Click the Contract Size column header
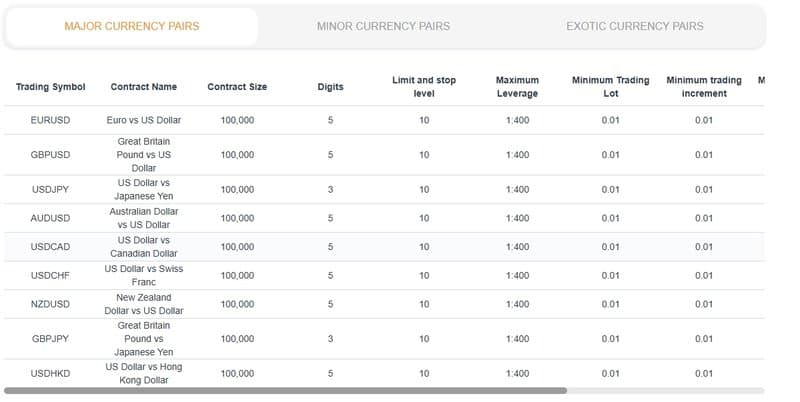800x402 pixels. (x=237, y=87)
